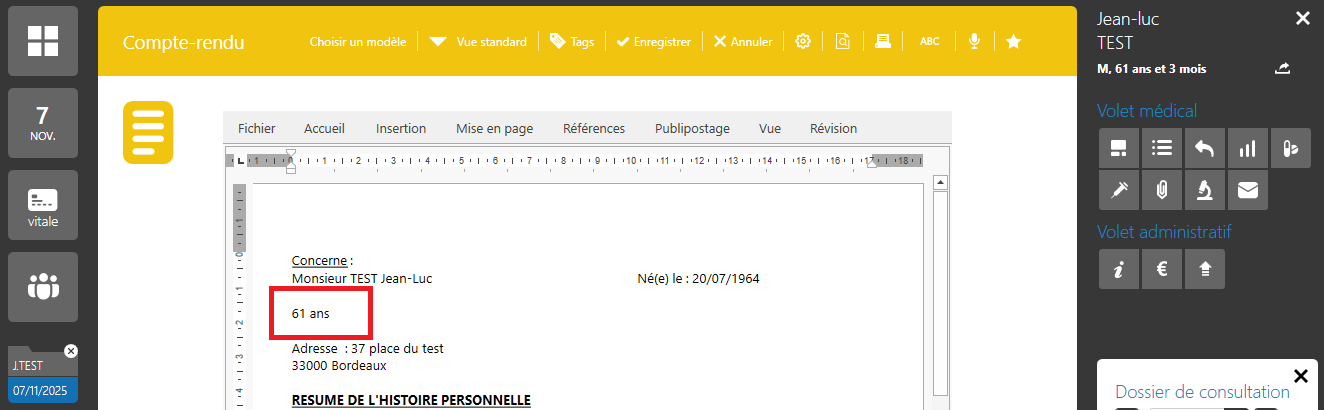1324x410 pixels.
Task: Click Annuler to cancel the report
Action: pyautogui.click(x=742, y=42)
